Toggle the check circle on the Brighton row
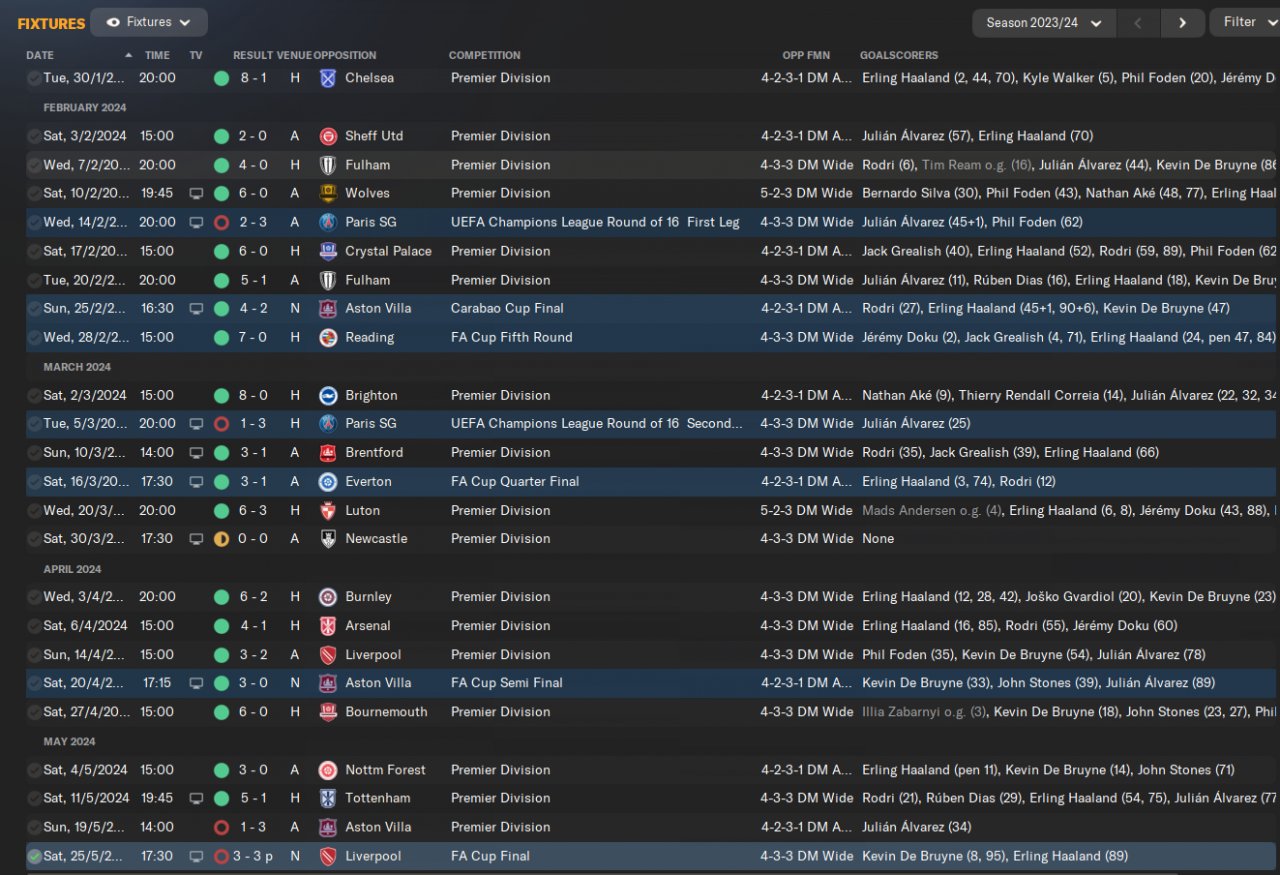The height and width of the screenshot is (875, 1280). [34, 395]
